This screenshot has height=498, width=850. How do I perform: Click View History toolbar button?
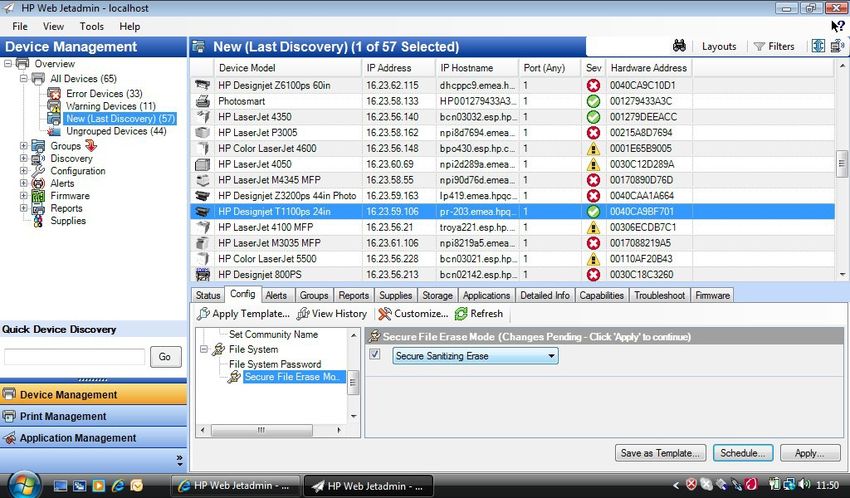click(x=332, y=313)
